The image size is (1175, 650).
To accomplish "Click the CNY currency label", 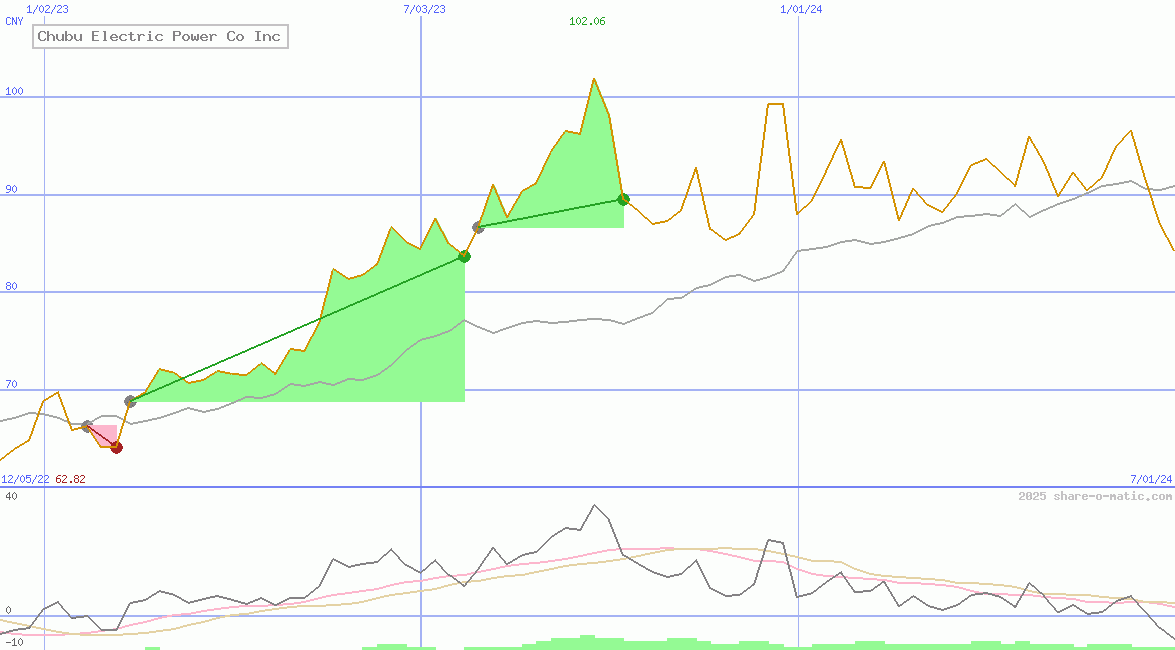I will point(14,21).
